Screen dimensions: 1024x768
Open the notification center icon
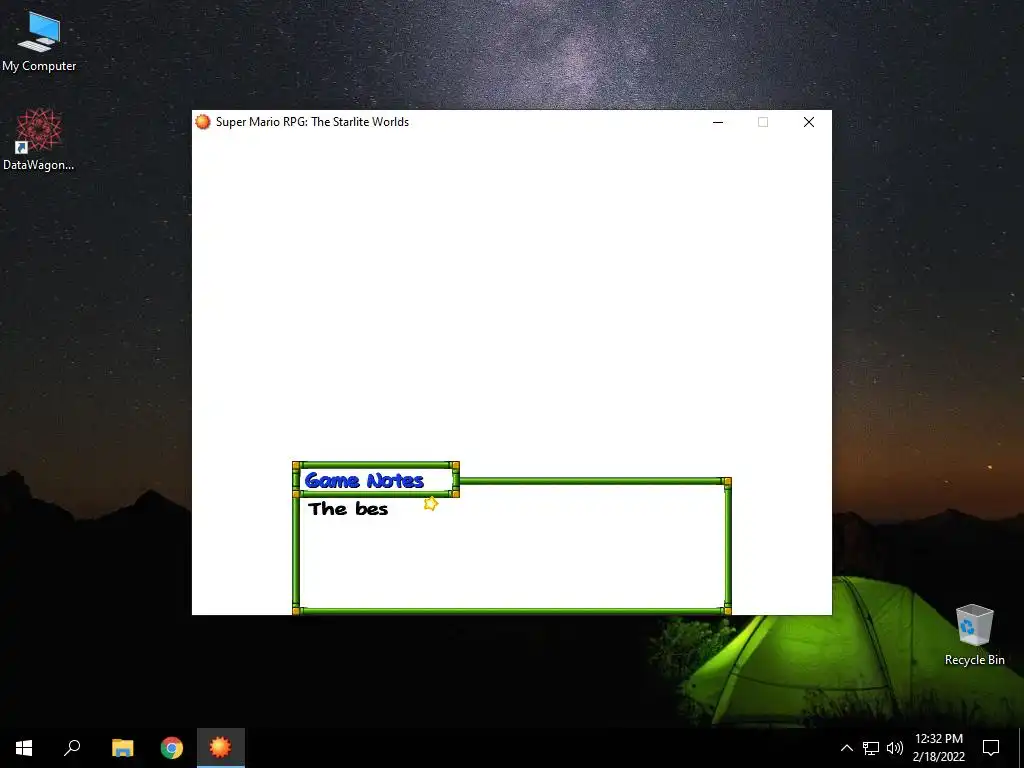click(991, 748)
